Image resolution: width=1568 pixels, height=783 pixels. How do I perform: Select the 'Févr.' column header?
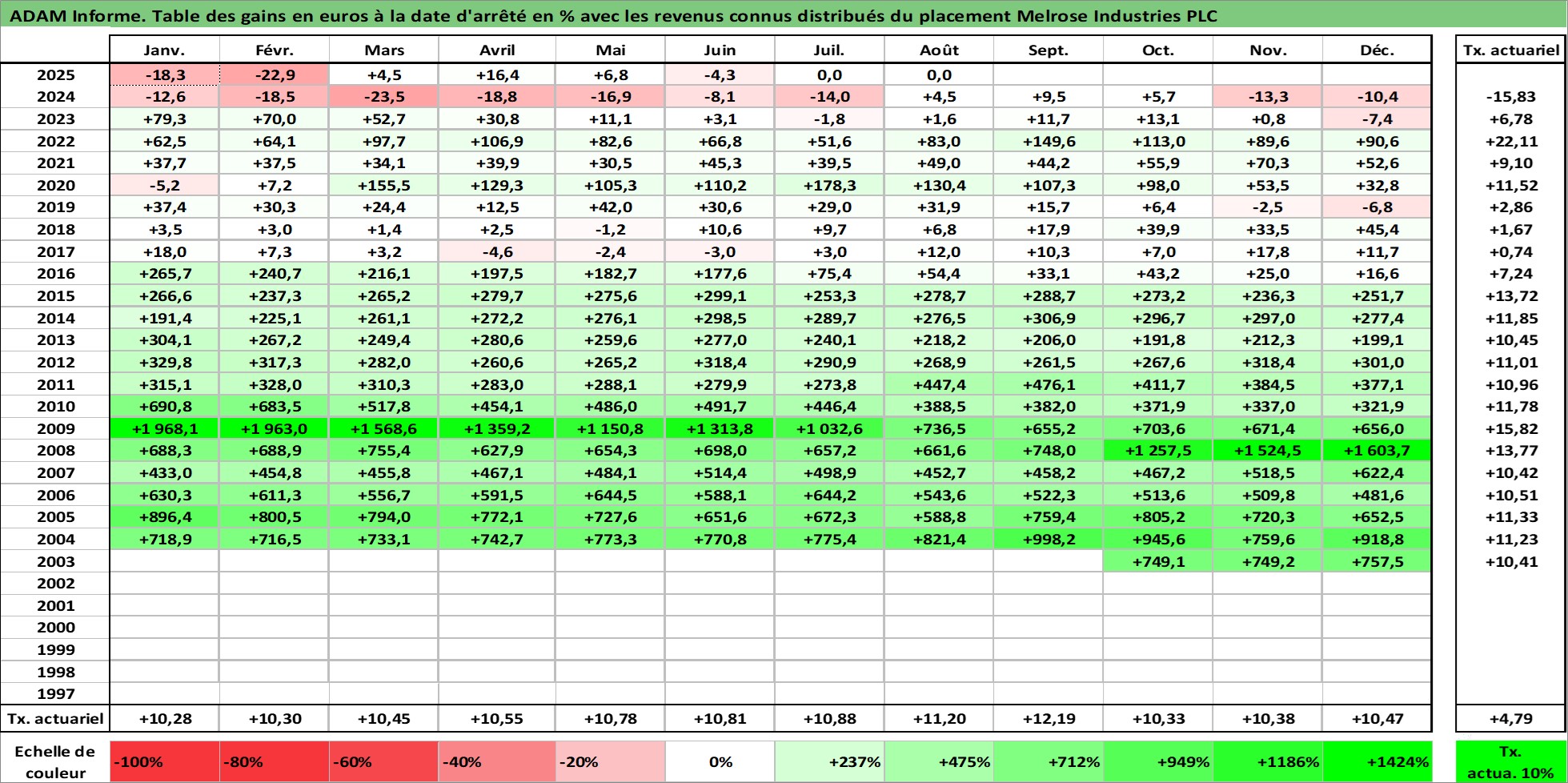point(274,50)
